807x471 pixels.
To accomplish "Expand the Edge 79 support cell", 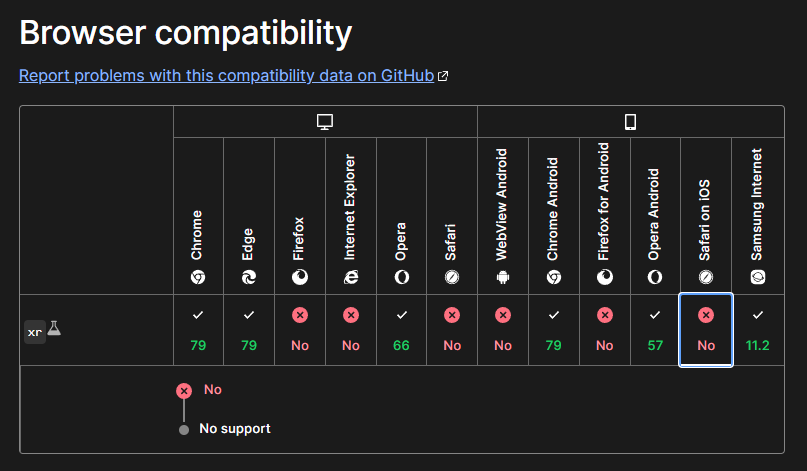I will [249, 330].
